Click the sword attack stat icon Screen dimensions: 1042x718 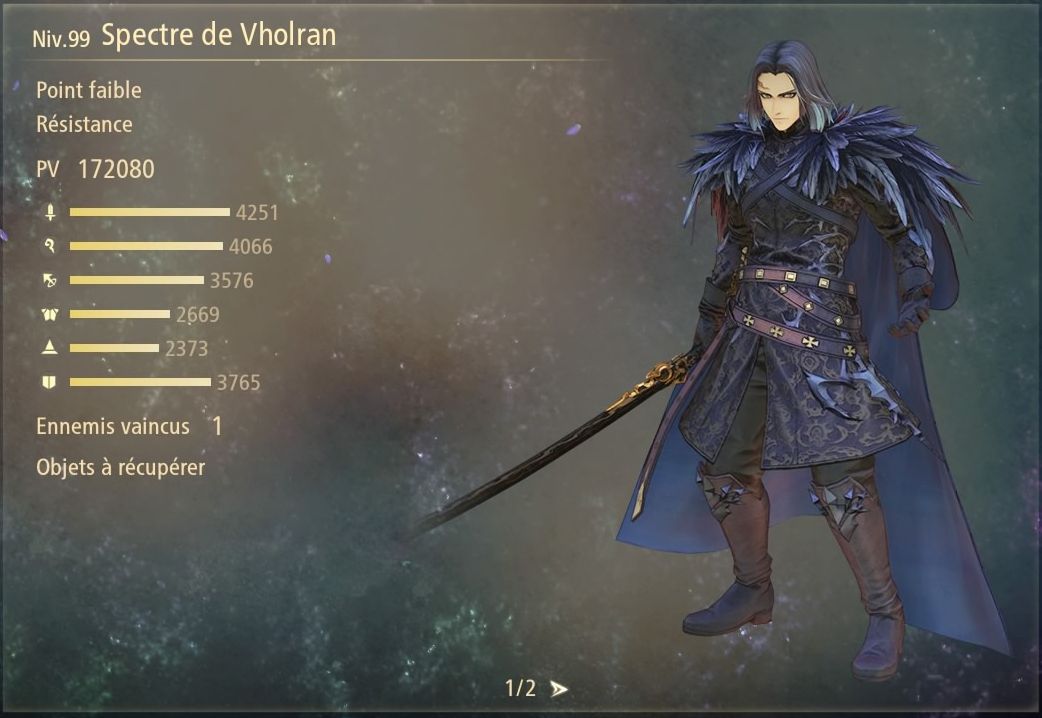pyautogui.click(x=50, y=212)
